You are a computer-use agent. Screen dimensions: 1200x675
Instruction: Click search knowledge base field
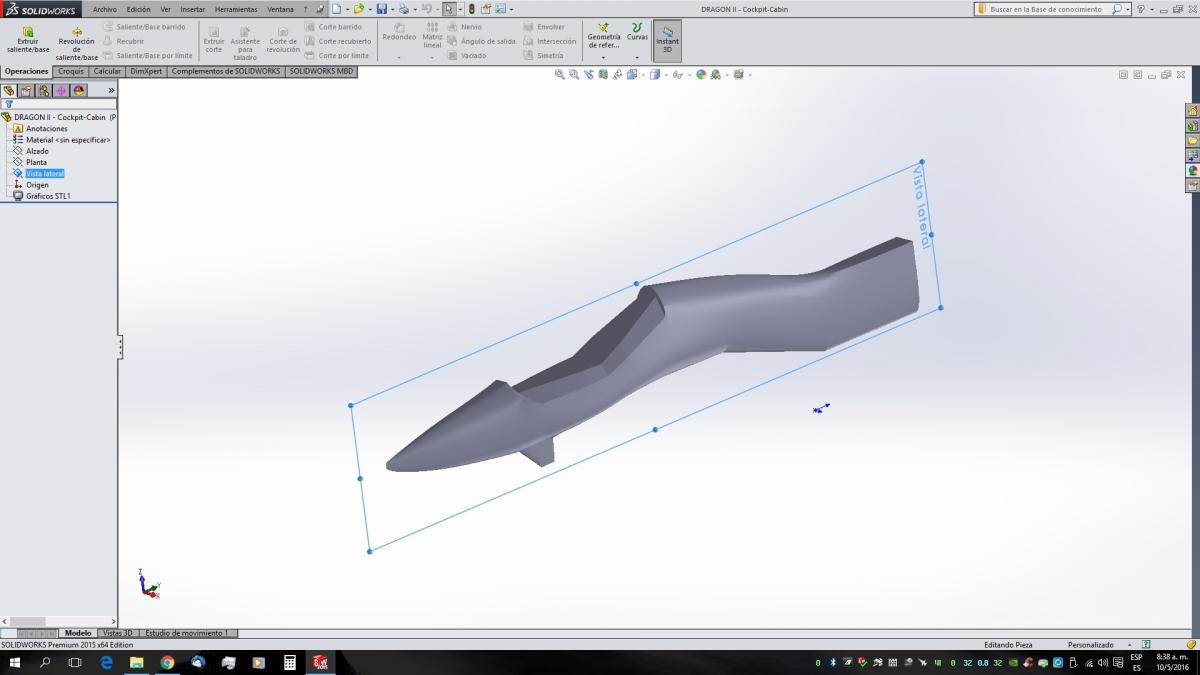tap(1053, 9)
